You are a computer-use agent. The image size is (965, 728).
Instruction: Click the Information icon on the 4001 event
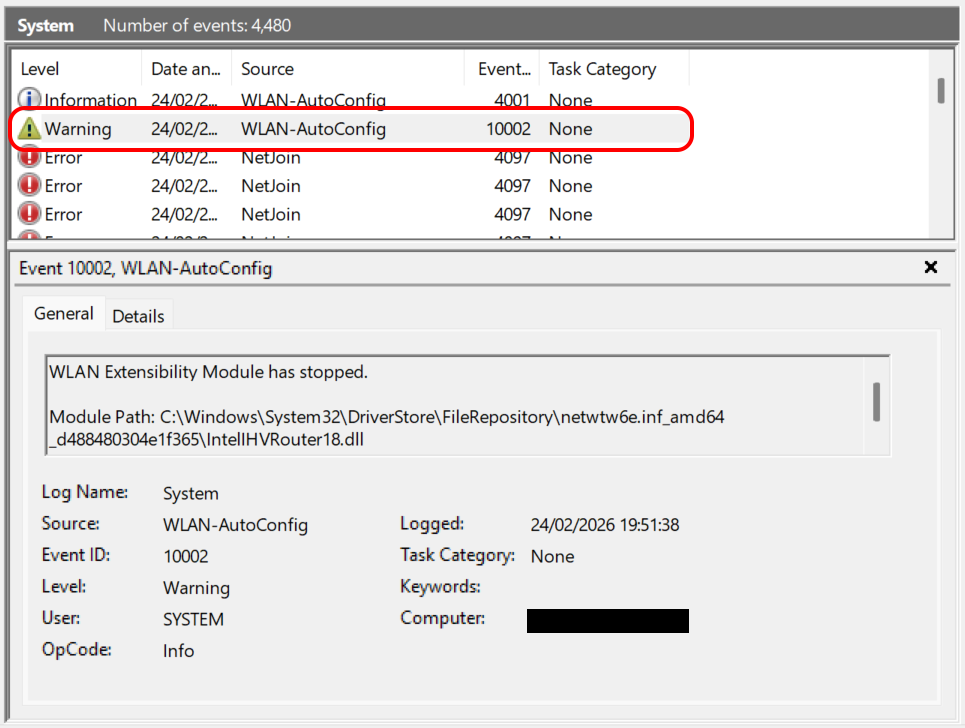pyautogui.click(x=30, y=100)
